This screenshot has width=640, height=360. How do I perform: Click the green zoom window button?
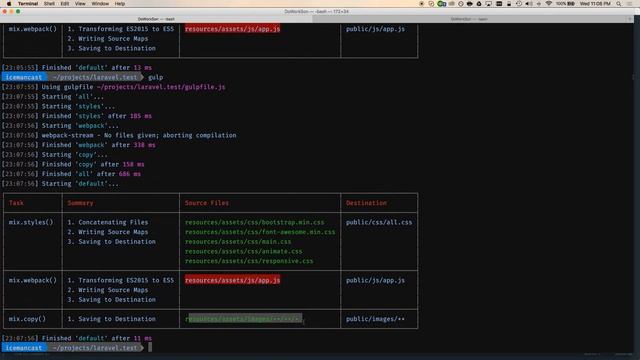point(18,11)
